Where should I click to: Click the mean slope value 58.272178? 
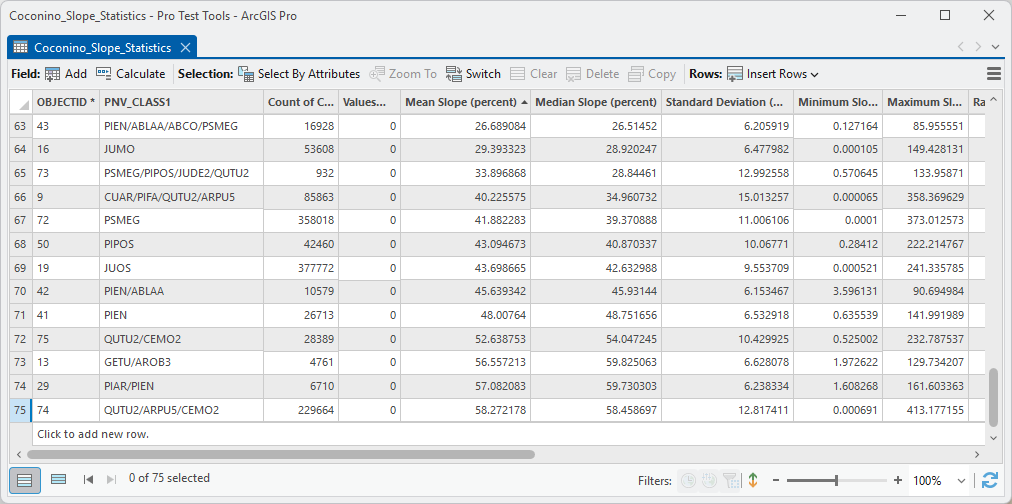tap(465, 410)
